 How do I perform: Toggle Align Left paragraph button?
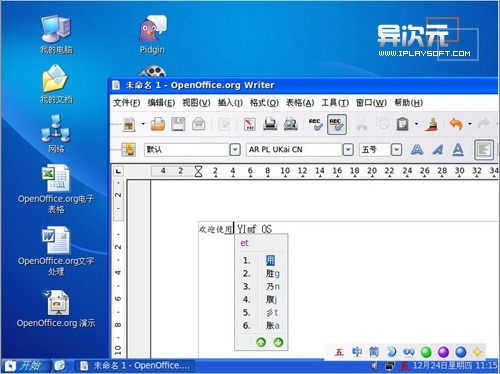click(x=484, y=149)
